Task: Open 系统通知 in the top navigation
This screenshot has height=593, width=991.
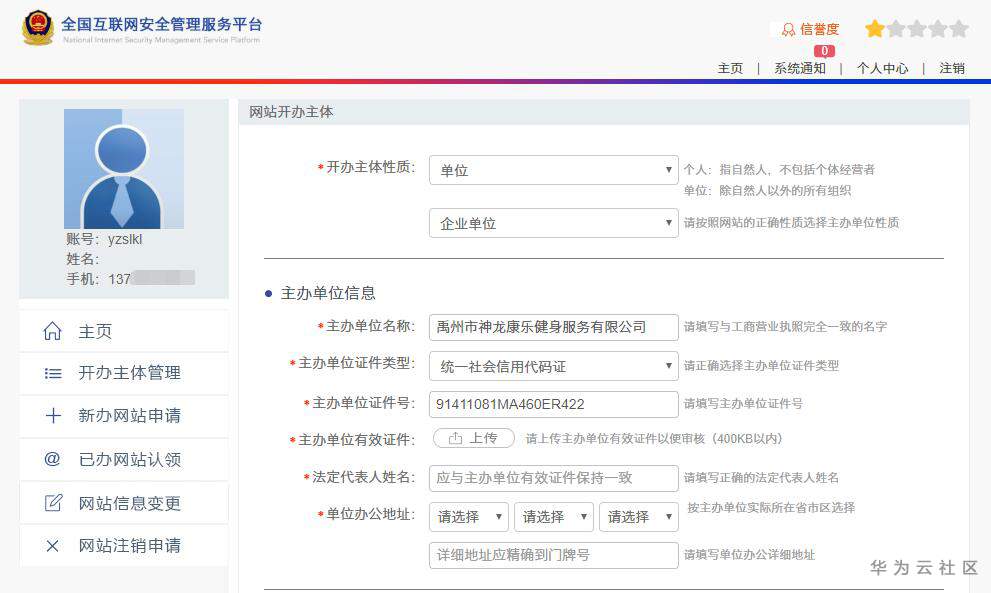Action: tap(799, 68)
